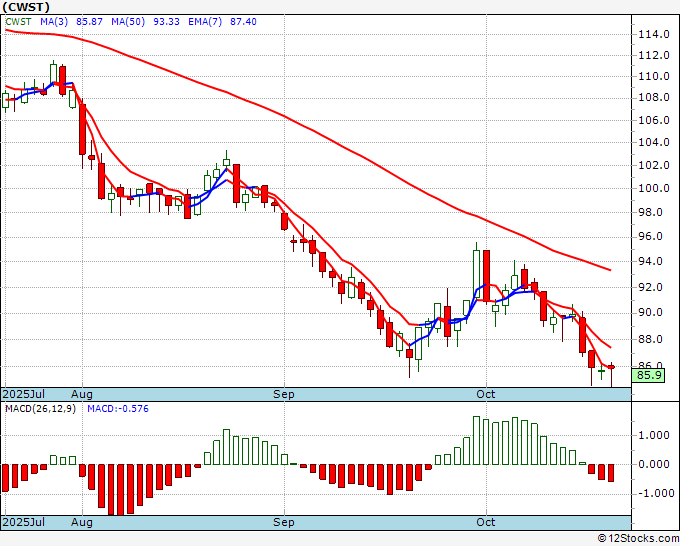
Task: Click the Oct label on price chart axis
Action: (485, 395)
